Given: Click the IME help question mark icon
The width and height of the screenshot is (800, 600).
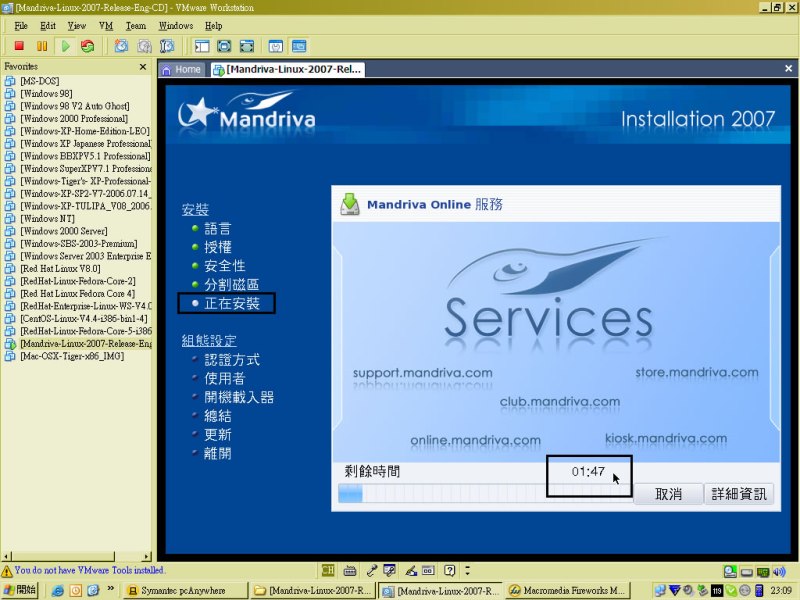Looking at the screenshot, I should (x=449, y=570).
